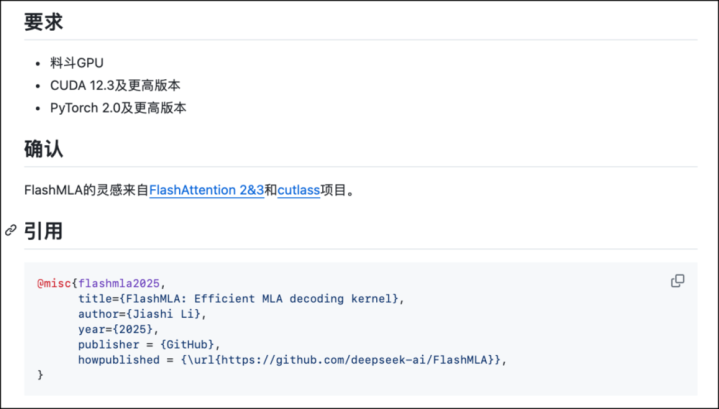This screenshot has height=409, width=719.
Task: Click the 引用 section heading
Action: coord(43,231)
